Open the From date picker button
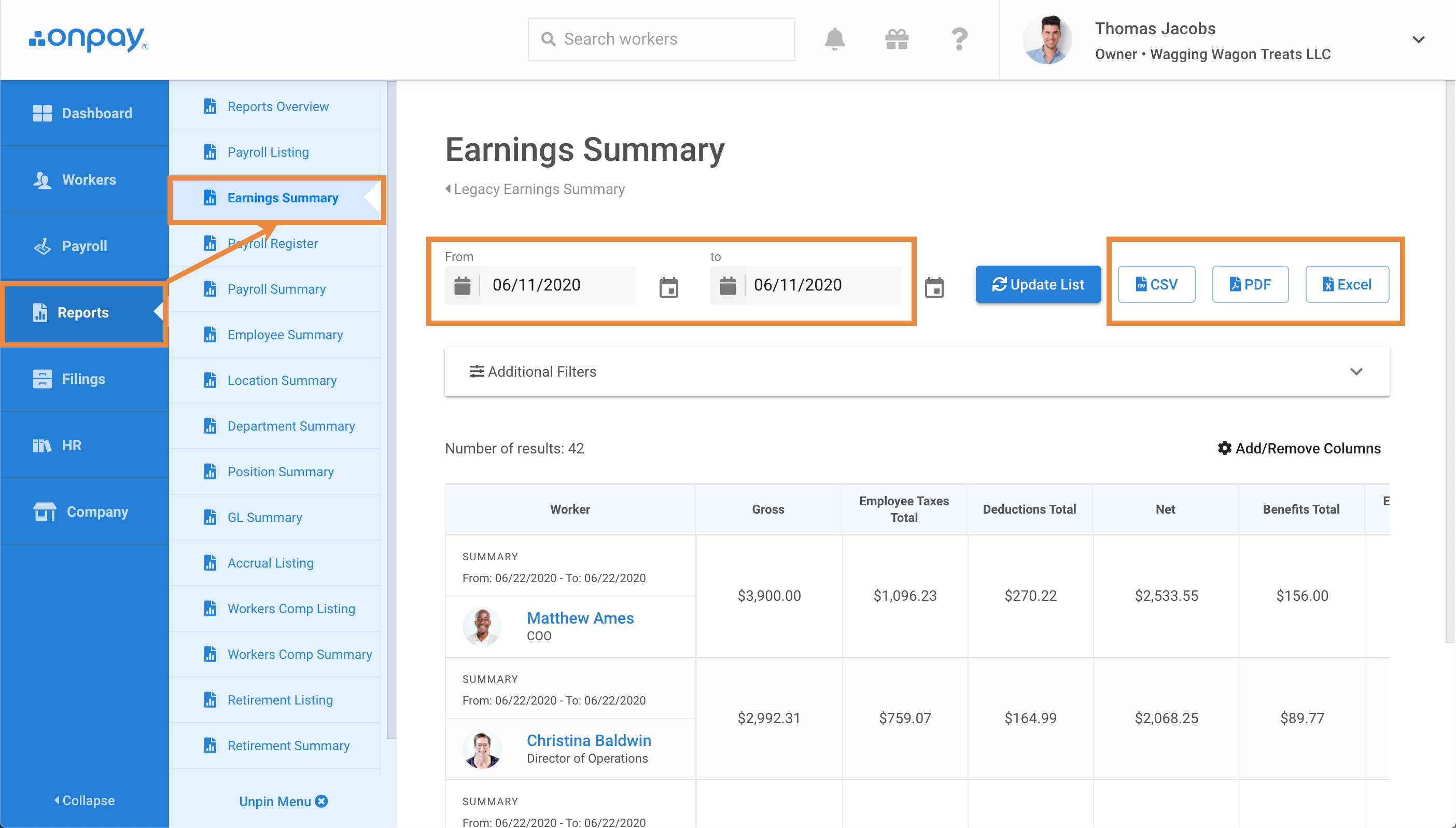1456x828 pixels. [x=669, y=287]
